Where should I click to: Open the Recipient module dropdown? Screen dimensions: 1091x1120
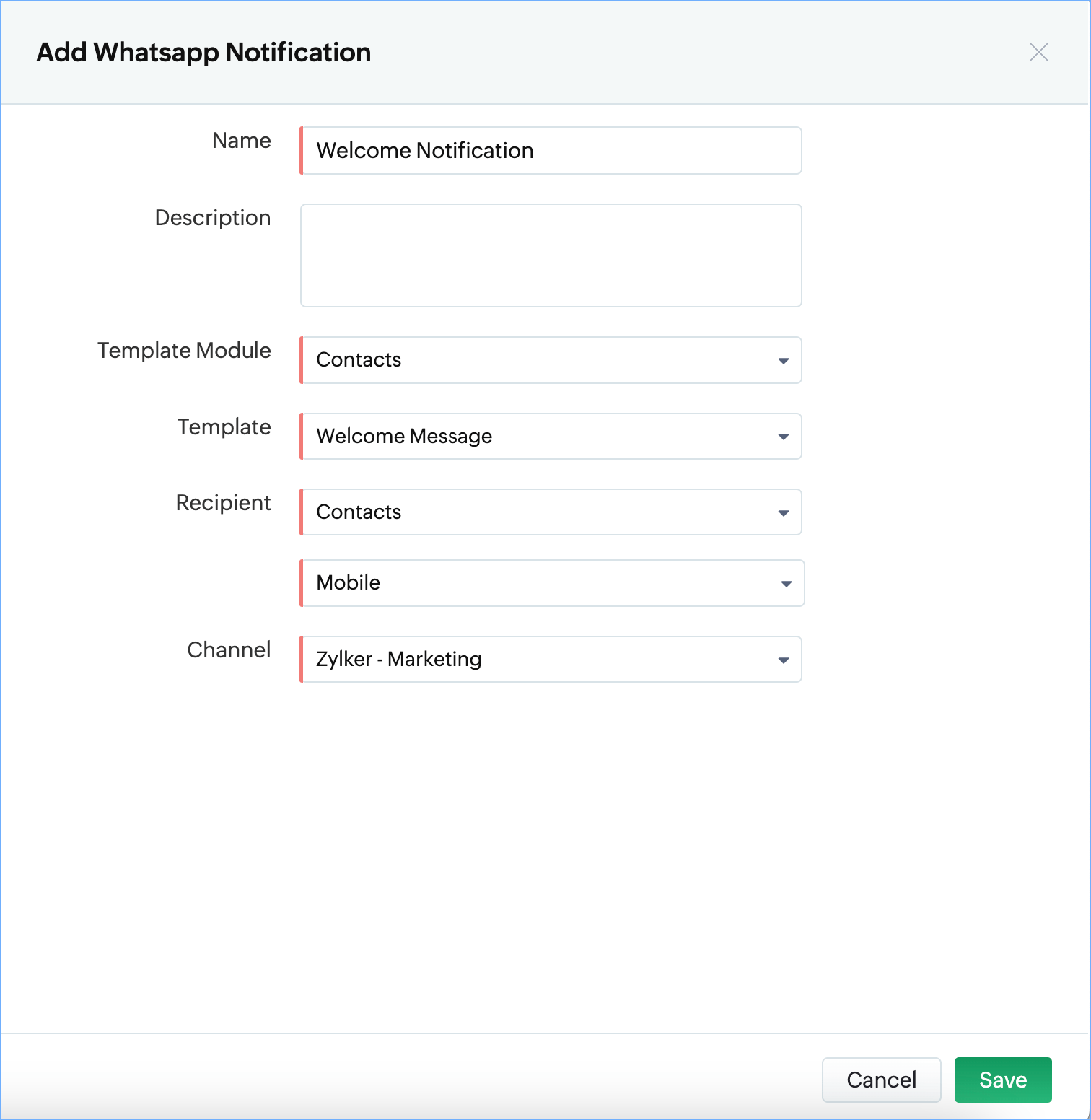click(x=541, y=512)
